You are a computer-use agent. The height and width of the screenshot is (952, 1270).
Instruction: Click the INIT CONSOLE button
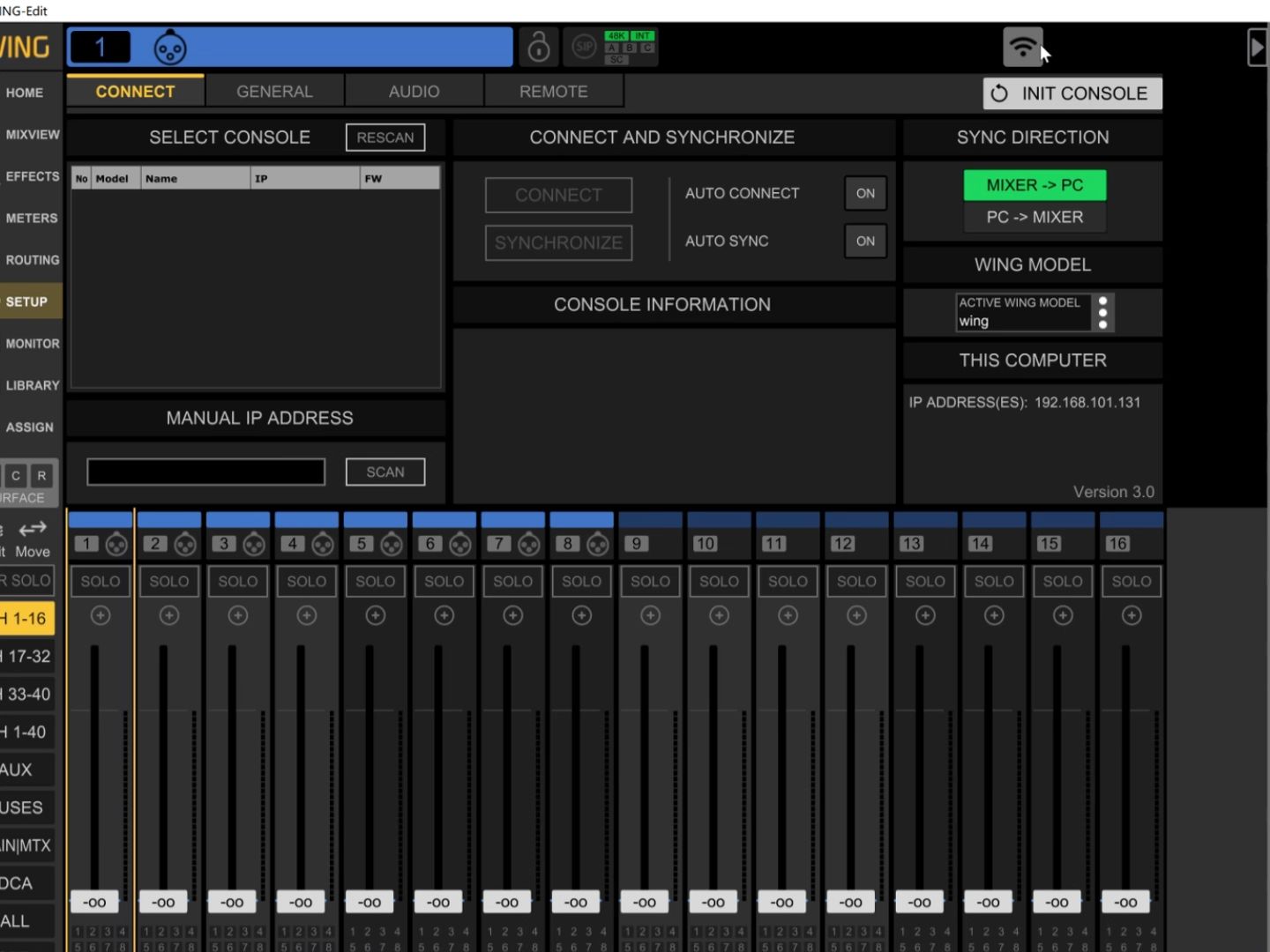point(1072,93)
